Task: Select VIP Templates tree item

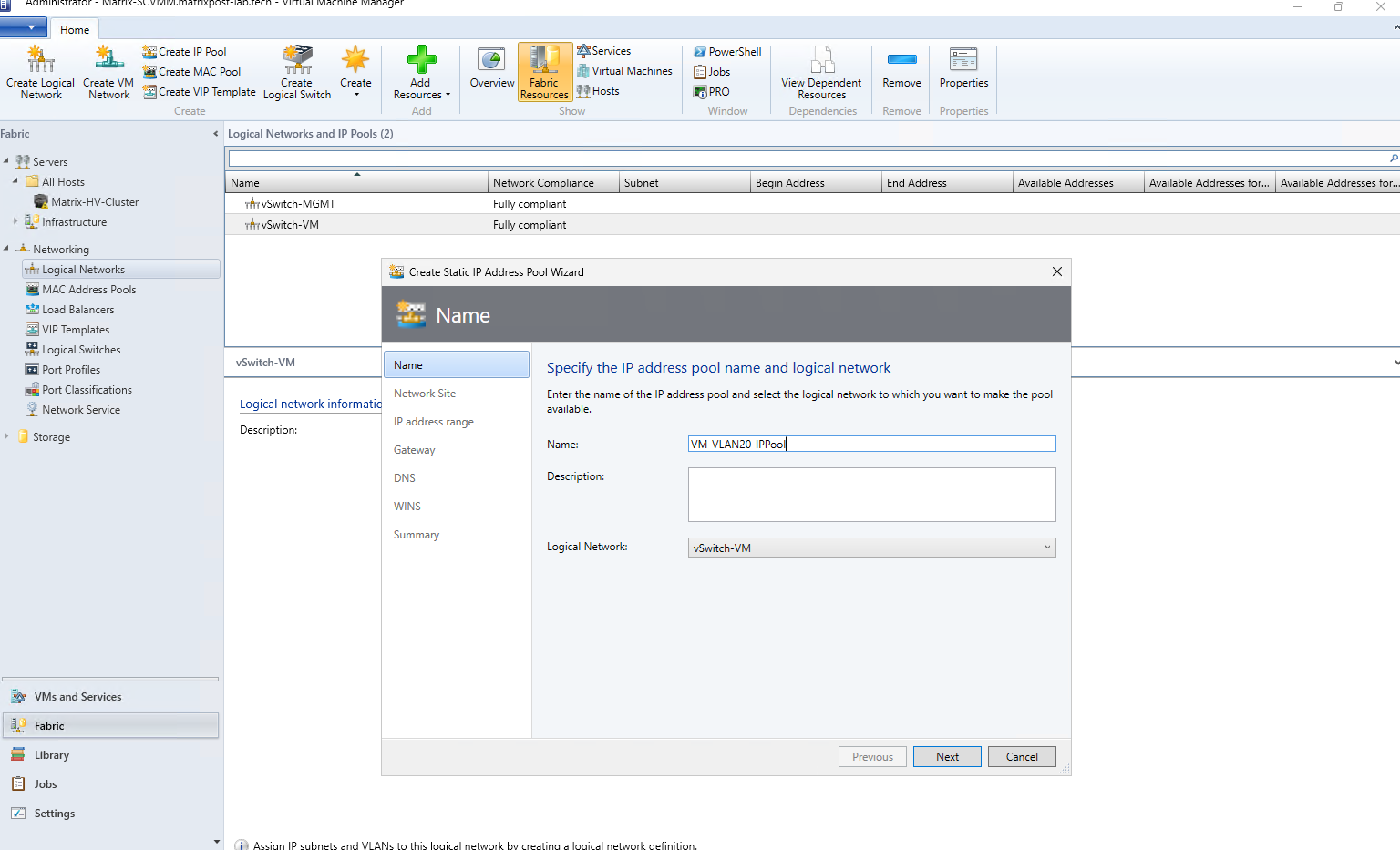Action: tap(67, 330)
